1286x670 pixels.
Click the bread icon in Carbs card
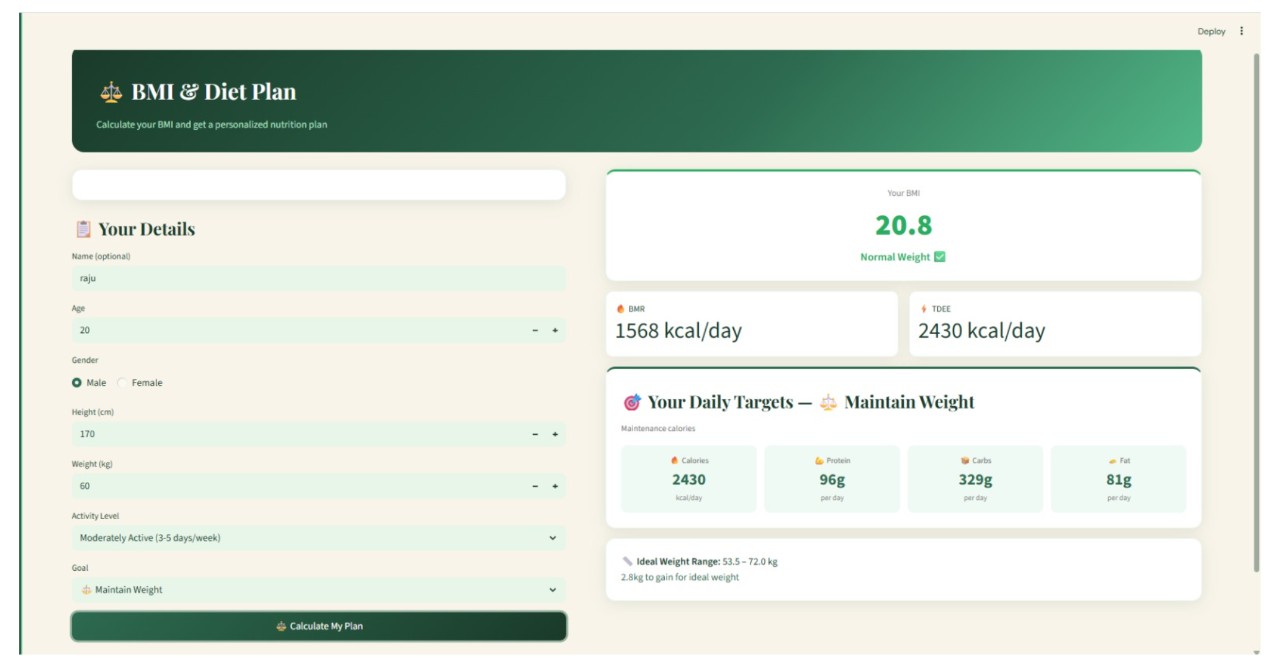[965, 461]
